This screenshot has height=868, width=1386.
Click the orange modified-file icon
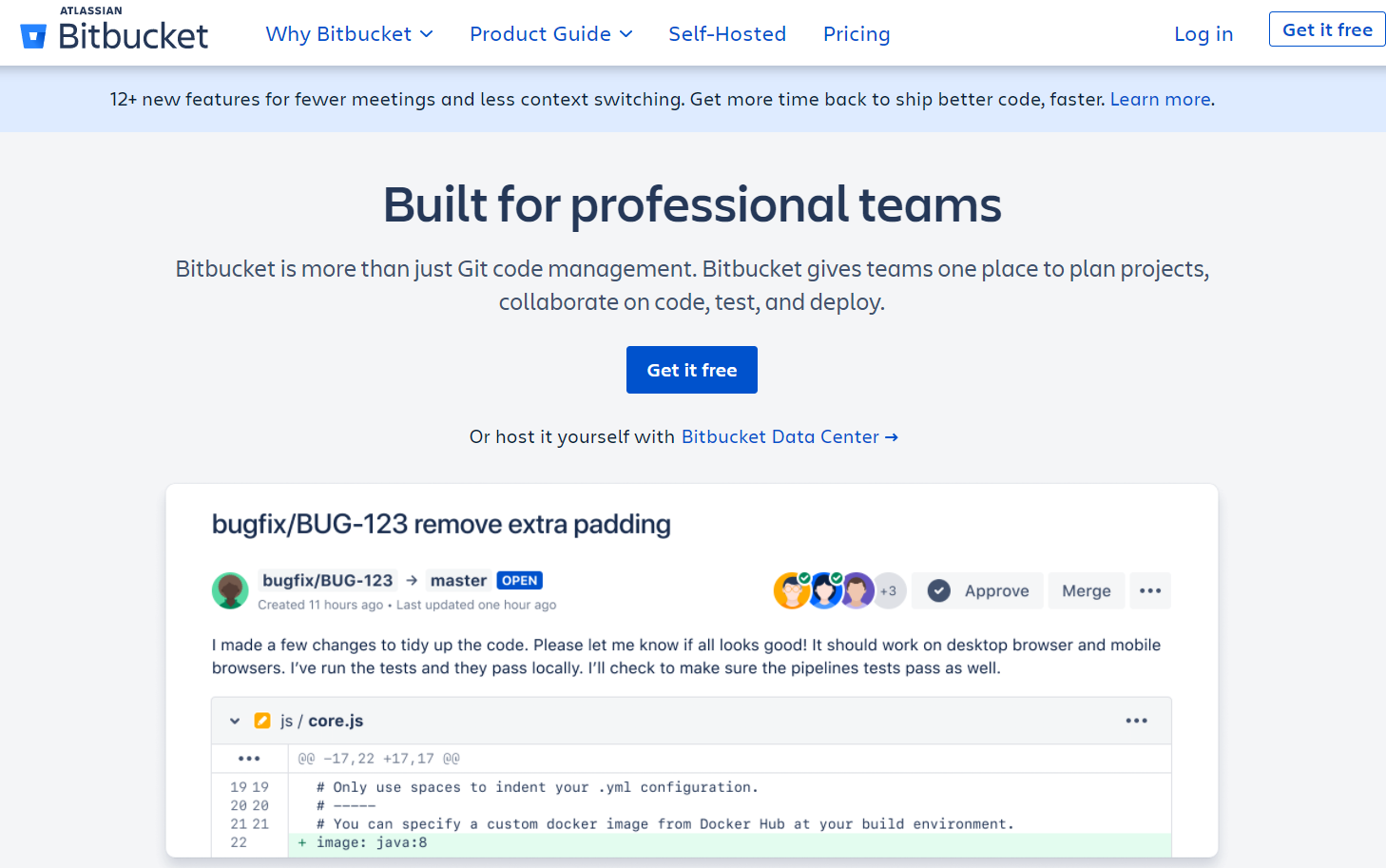point(262,721)
